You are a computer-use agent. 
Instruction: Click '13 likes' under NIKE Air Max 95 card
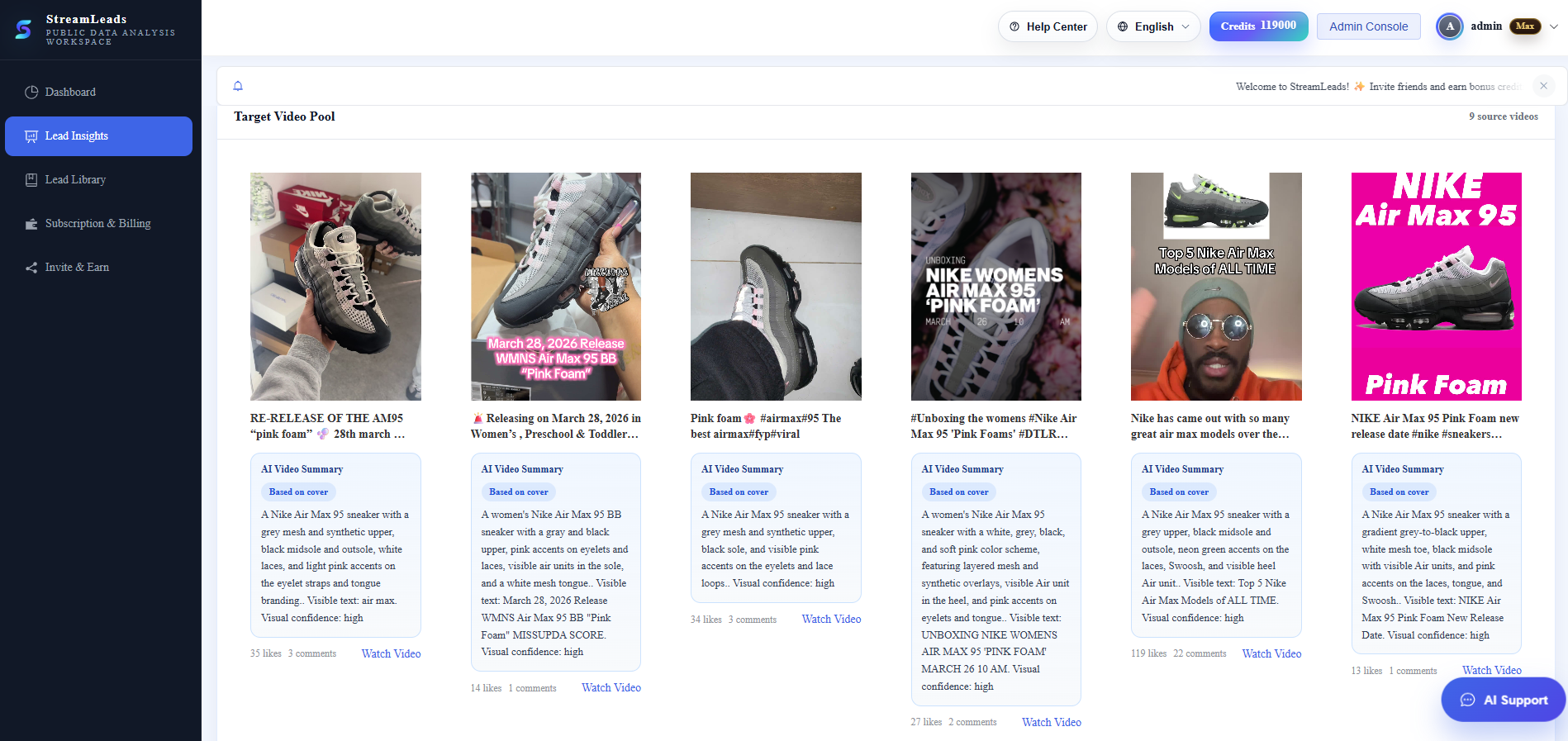[x=1366, y=671]
